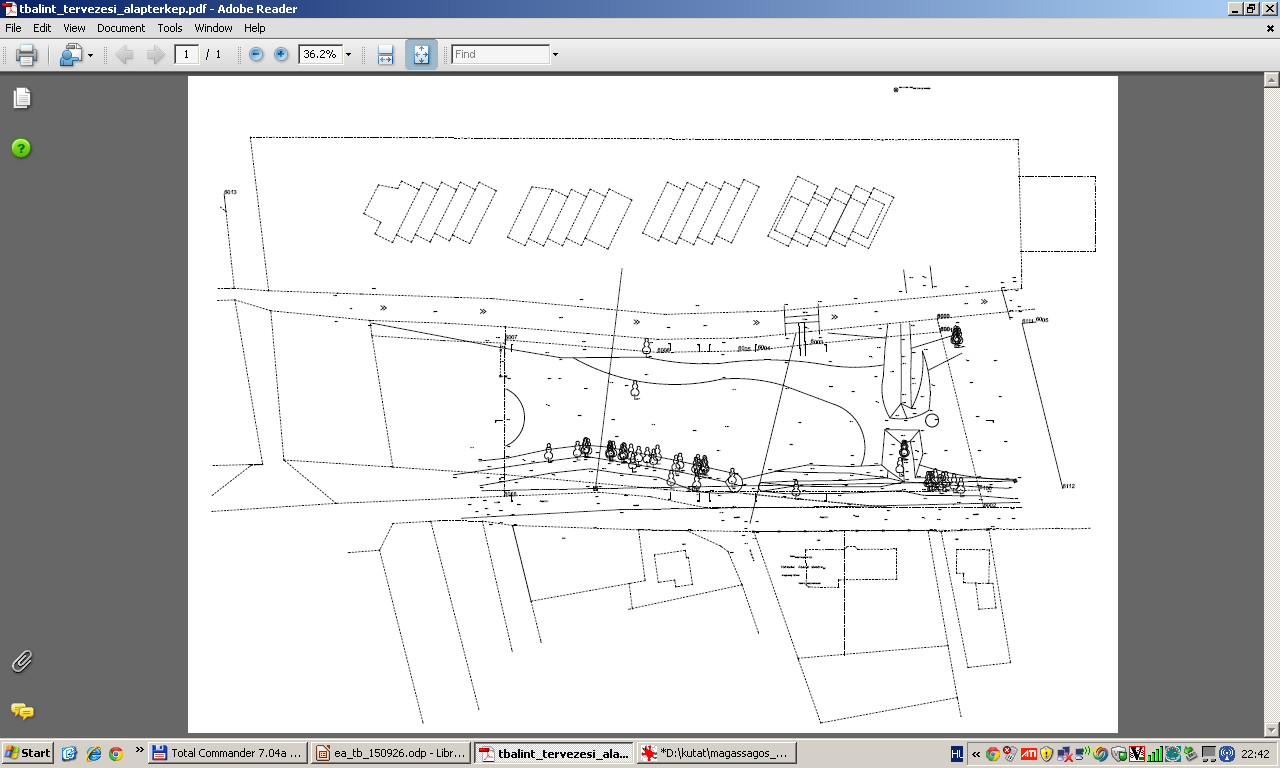
Task: Switch to ea_tb_150926.odp taskbar button
Action: pyautogui.click(x=390, y=753)
